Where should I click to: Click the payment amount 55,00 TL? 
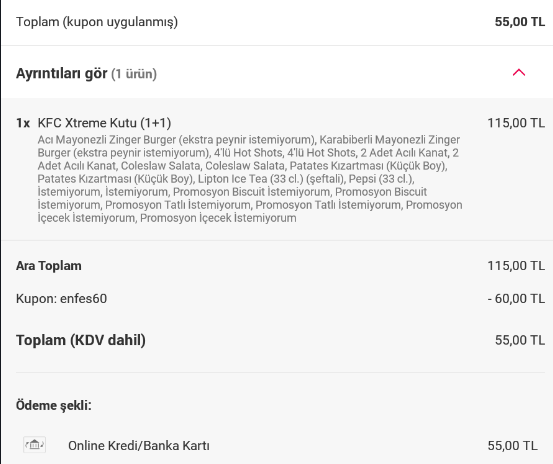pos(512,446)
